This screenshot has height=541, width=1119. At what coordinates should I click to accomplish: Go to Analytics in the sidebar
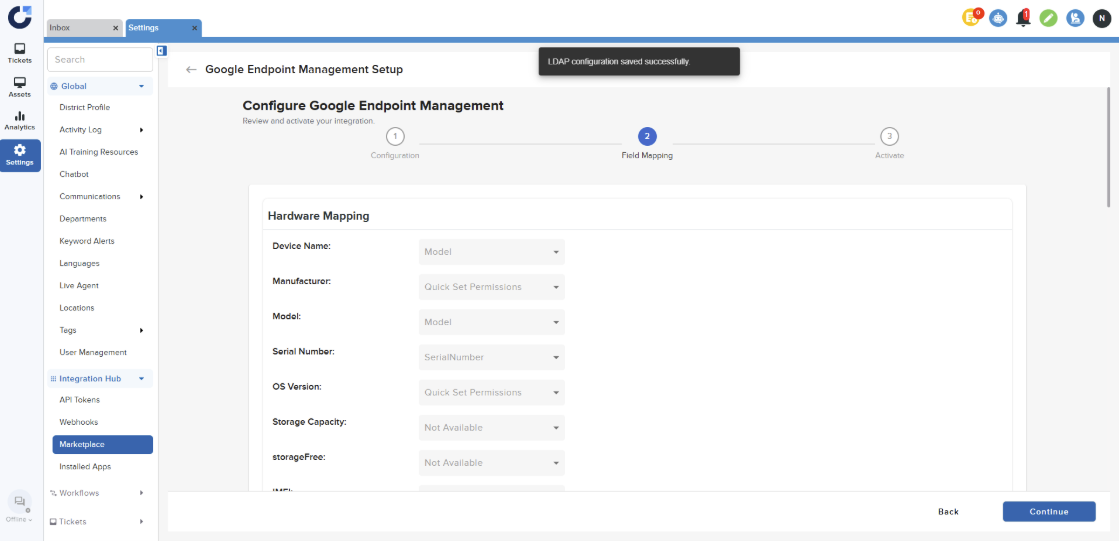coord(20,121)
